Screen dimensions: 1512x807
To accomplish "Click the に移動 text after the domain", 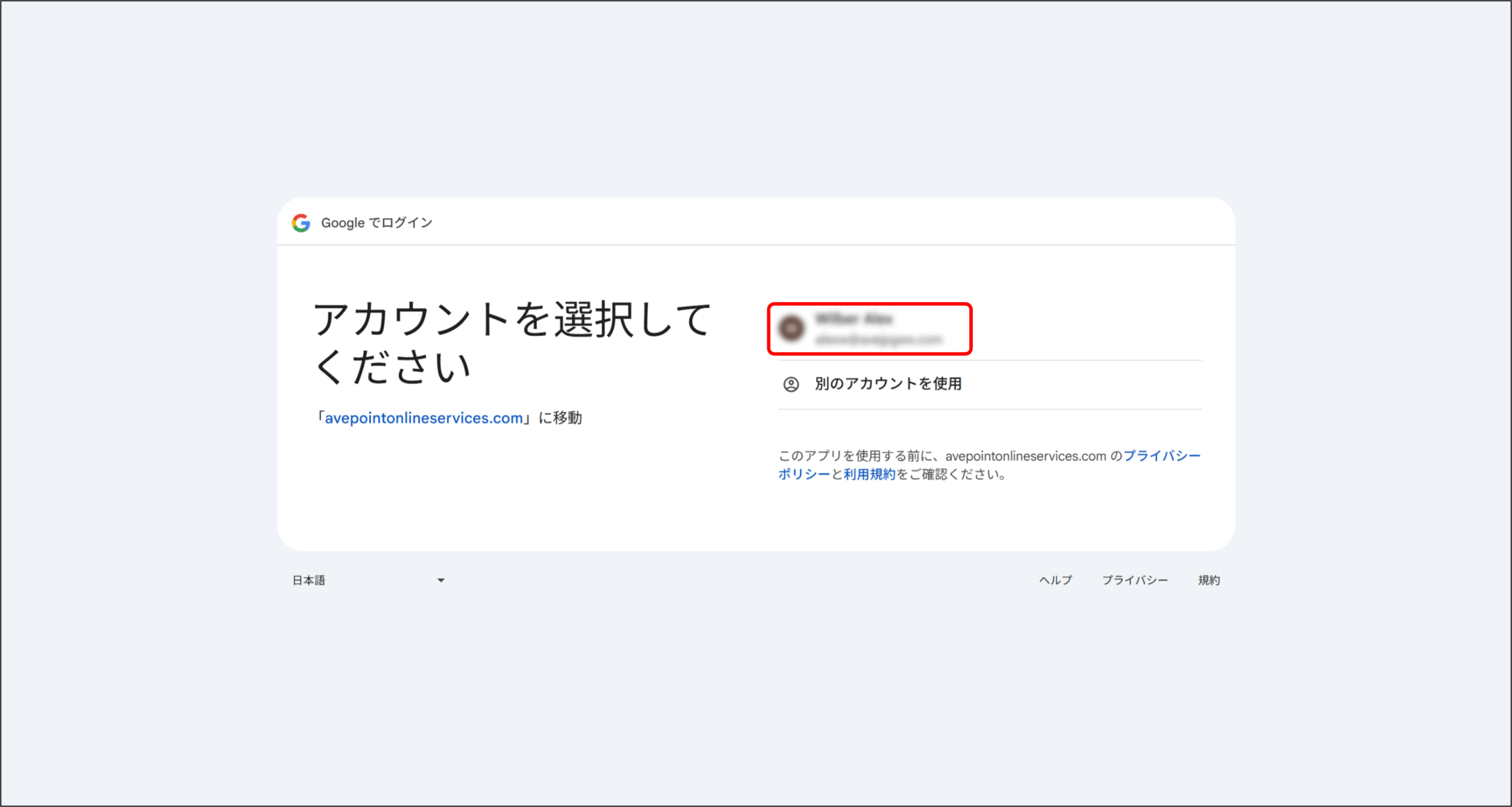I will [560, 418].
